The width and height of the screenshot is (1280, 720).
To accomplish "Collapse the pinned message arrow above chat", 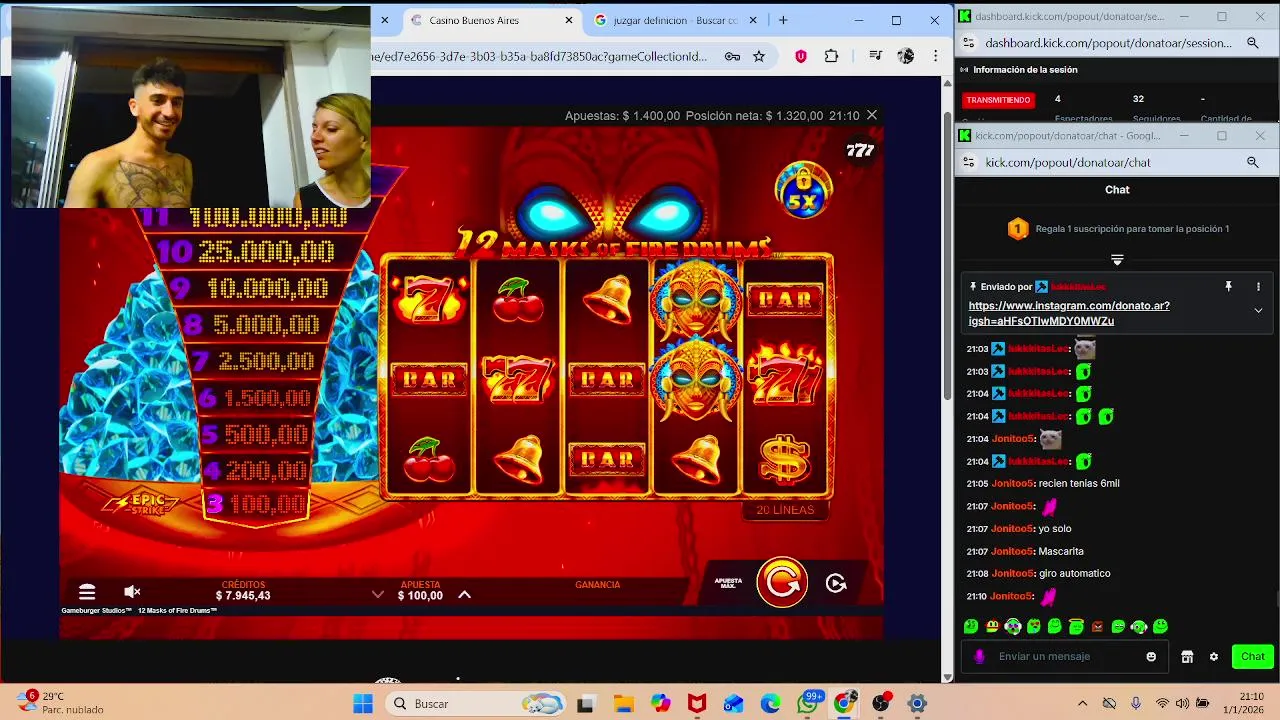I will [x=1117, y=260].
